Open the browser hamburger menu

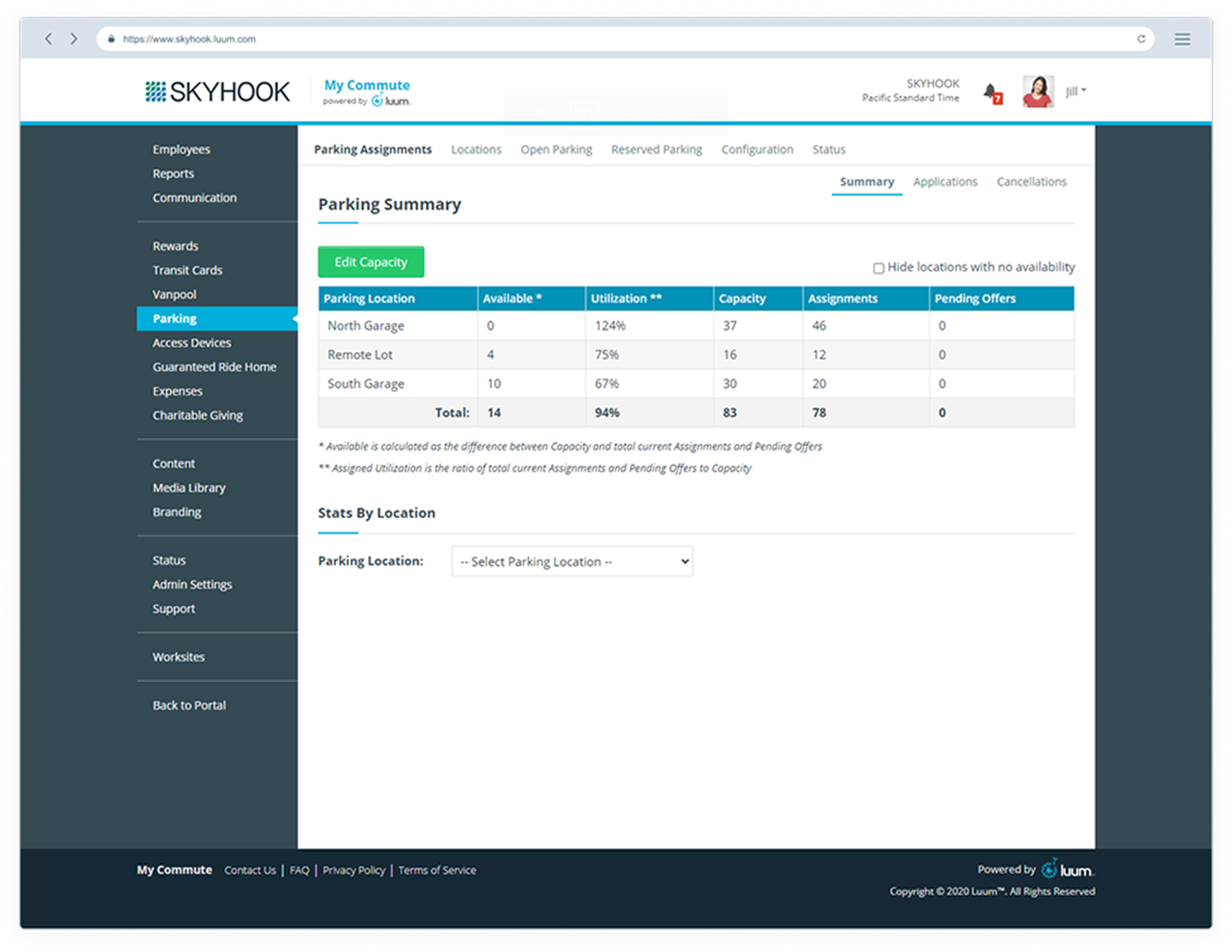pyautogui.click(x=1182, y=39)
